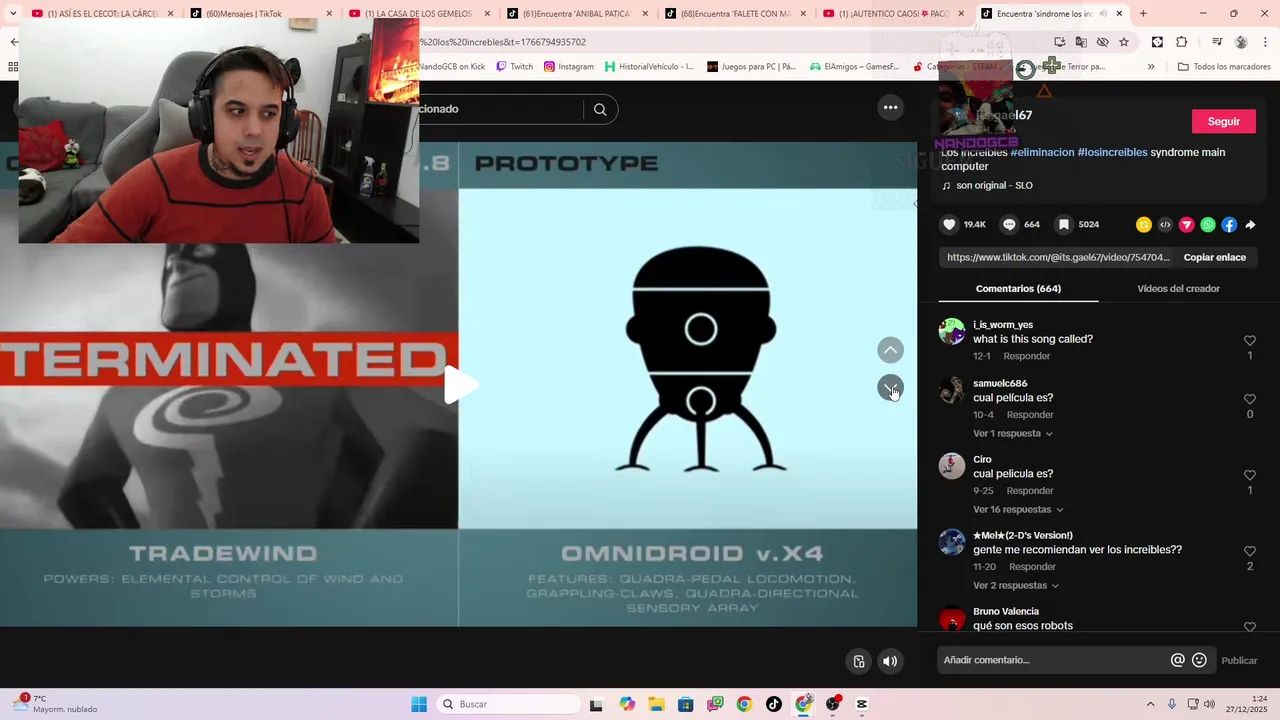
Task: Open Ciro's profile avatar
Action: coord(952,466)
